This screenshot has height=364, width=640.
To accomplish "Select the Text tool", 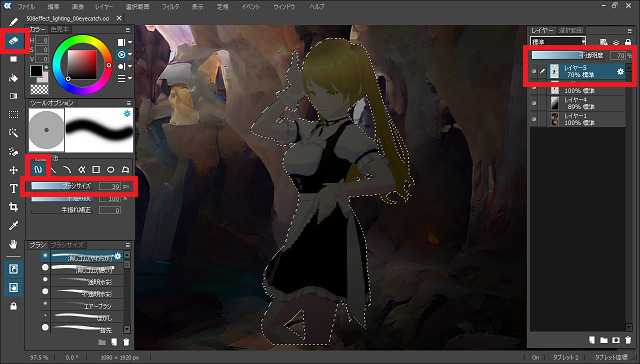I will pyautogui.click(x=13, y=189).
